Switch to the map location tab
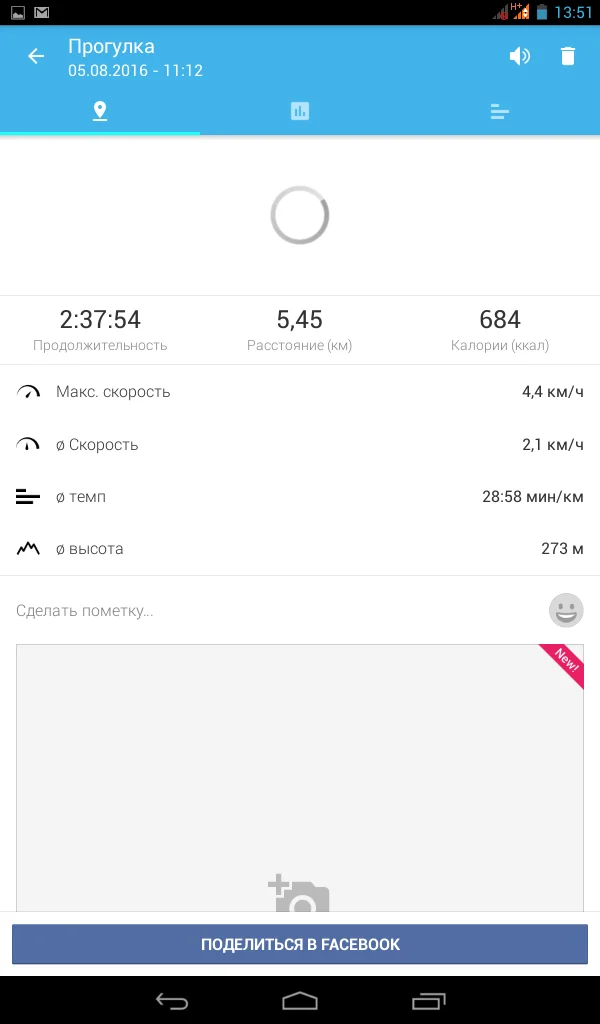 [100, 111]
